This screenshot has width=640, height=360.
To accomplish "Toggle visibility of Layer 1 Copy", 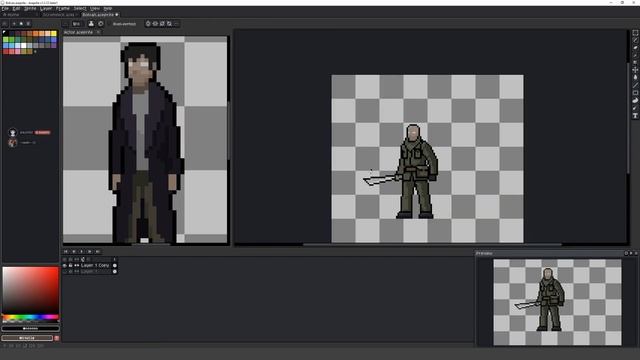I will (x=65, y=265).
